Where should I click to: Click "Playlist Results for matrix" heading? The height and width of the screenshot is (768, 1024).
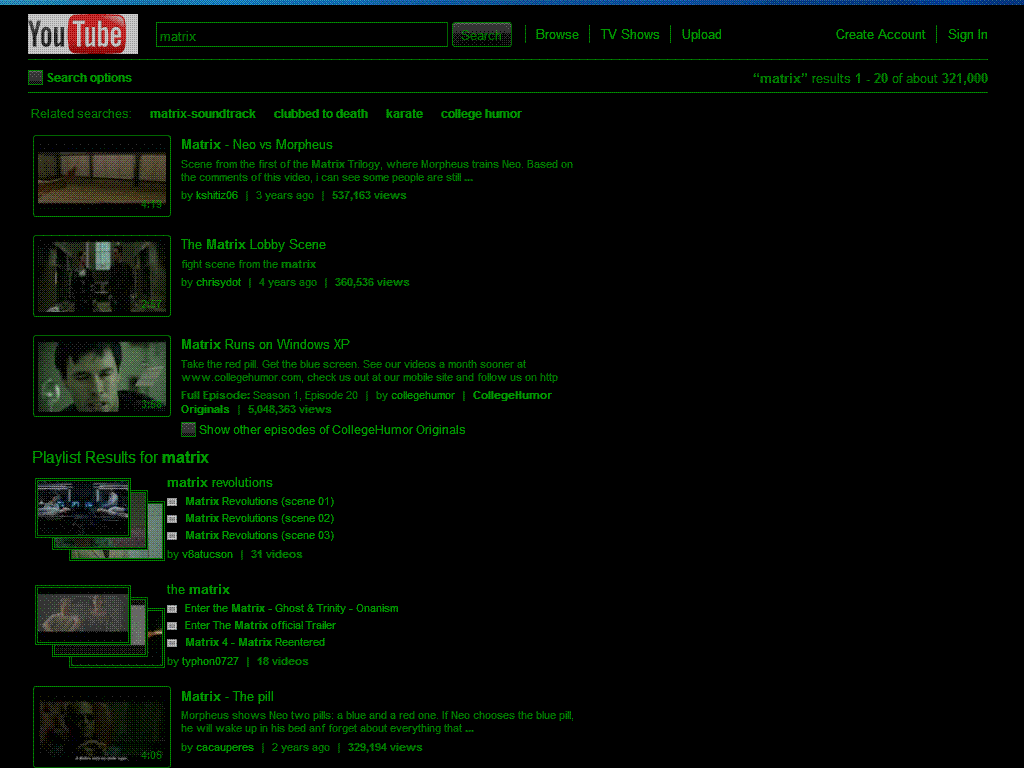(x=120, y=458)
